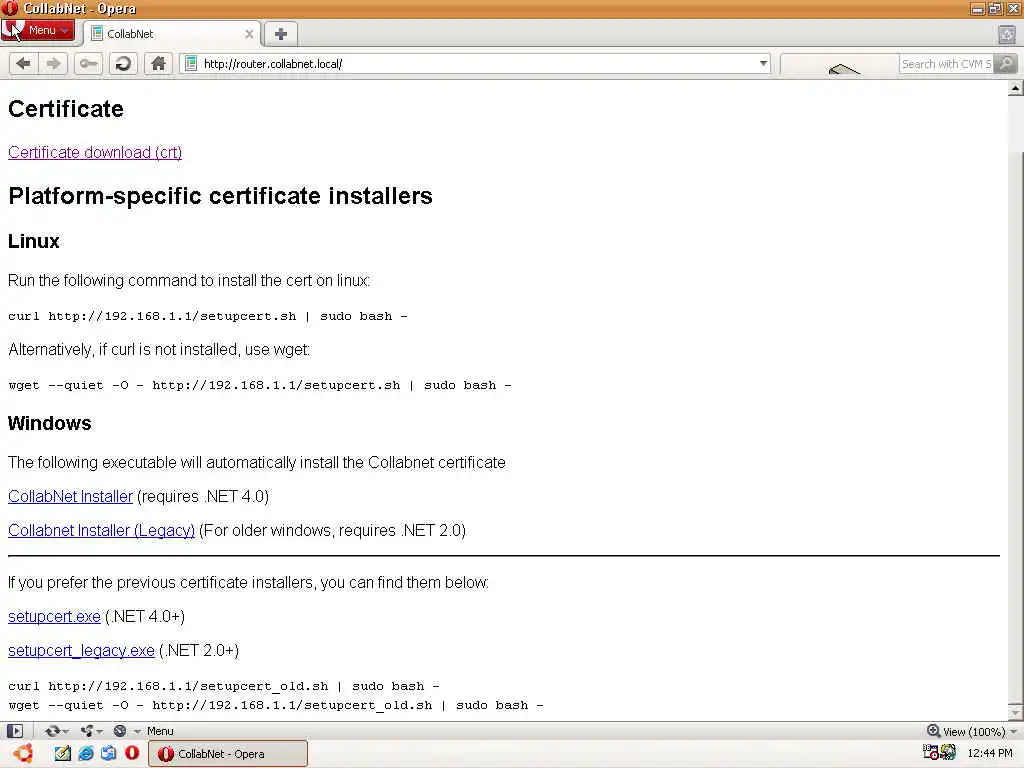Select CollabNet - Opera taskbar button

point(228,754)
